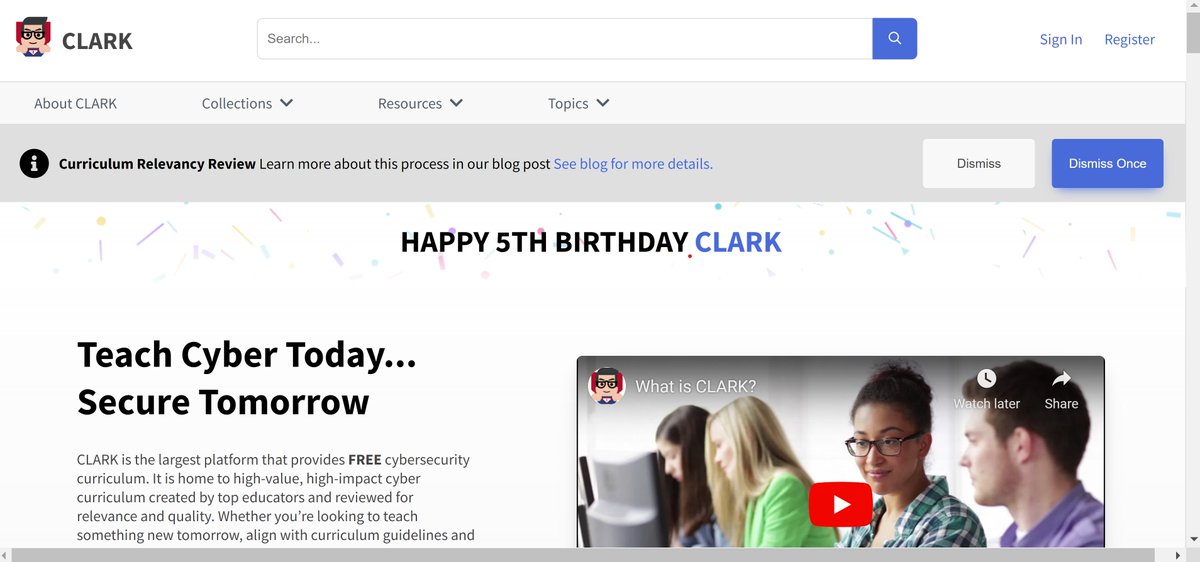Expand the Resources dropdown
The image size is (1200, 562).
[x=420, y=103]
